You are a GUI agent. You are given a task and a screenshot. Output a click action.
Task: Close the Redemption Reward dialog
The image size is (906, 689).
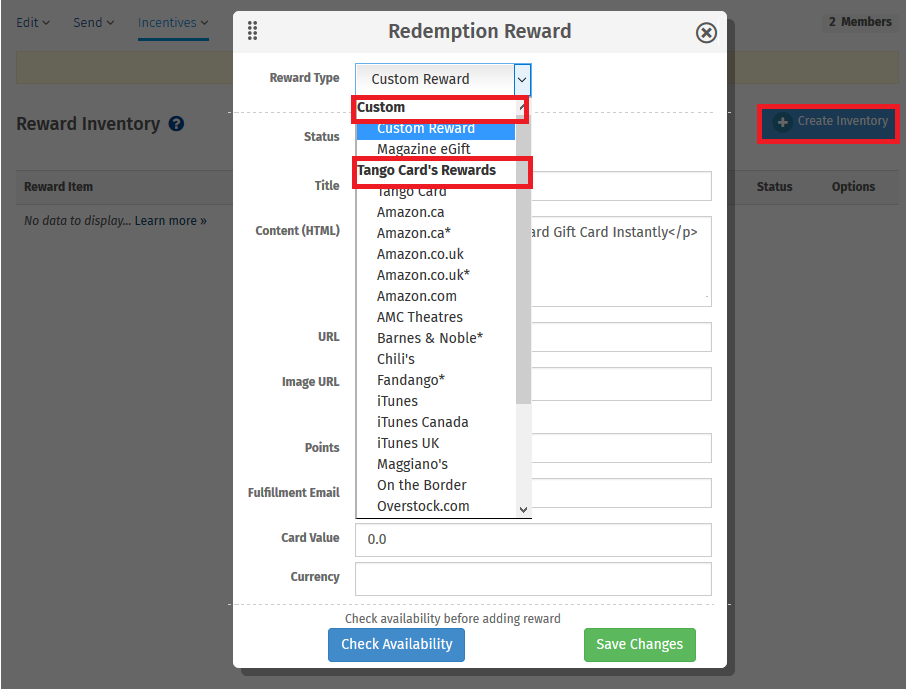[706, 33]
